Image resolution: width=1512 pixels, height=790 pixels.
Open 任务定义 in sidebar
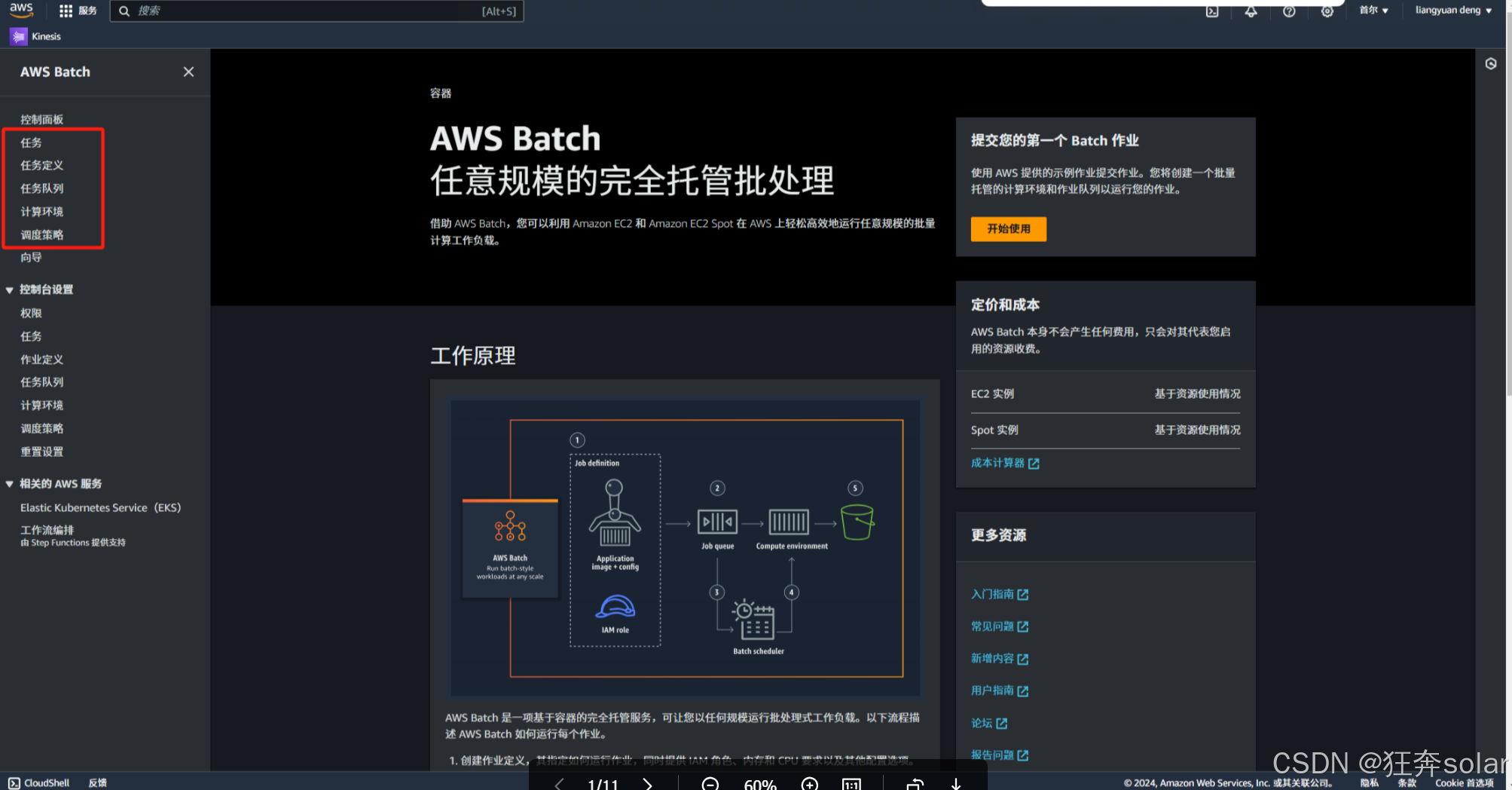(41, 165)
